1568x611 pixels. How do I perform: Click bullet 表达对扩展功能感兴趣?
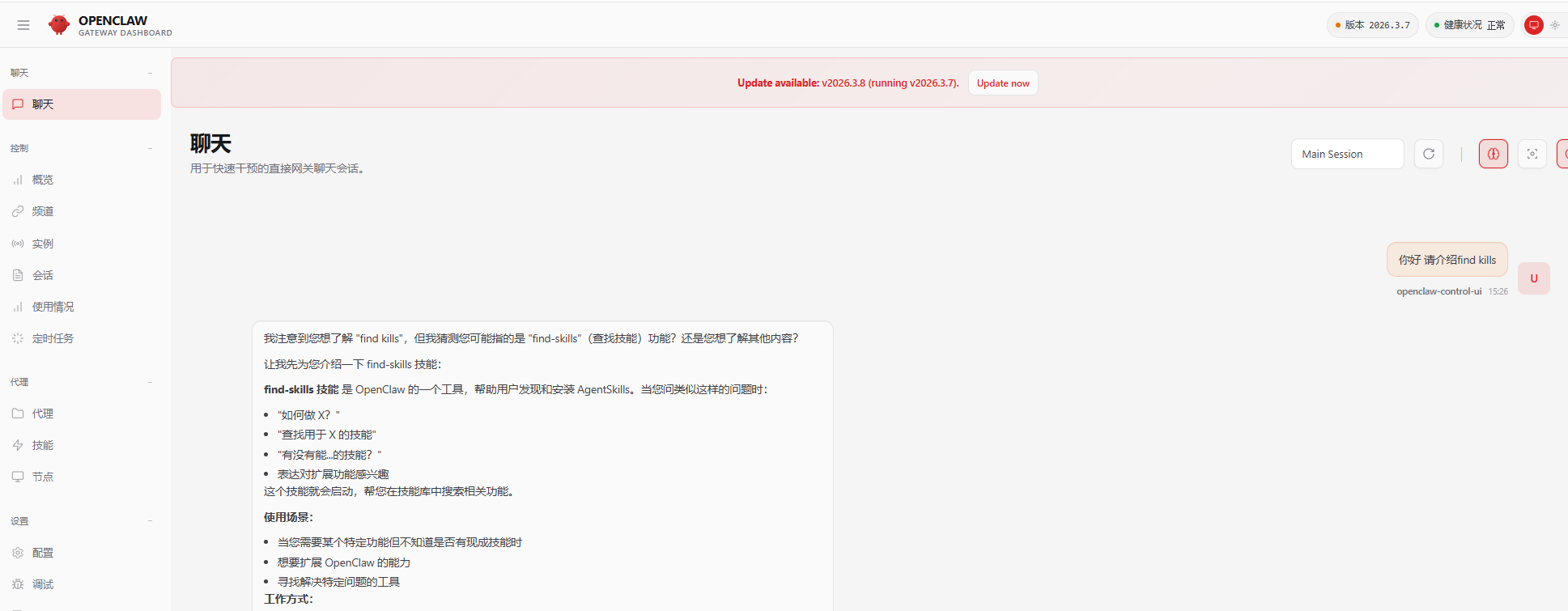333,474
